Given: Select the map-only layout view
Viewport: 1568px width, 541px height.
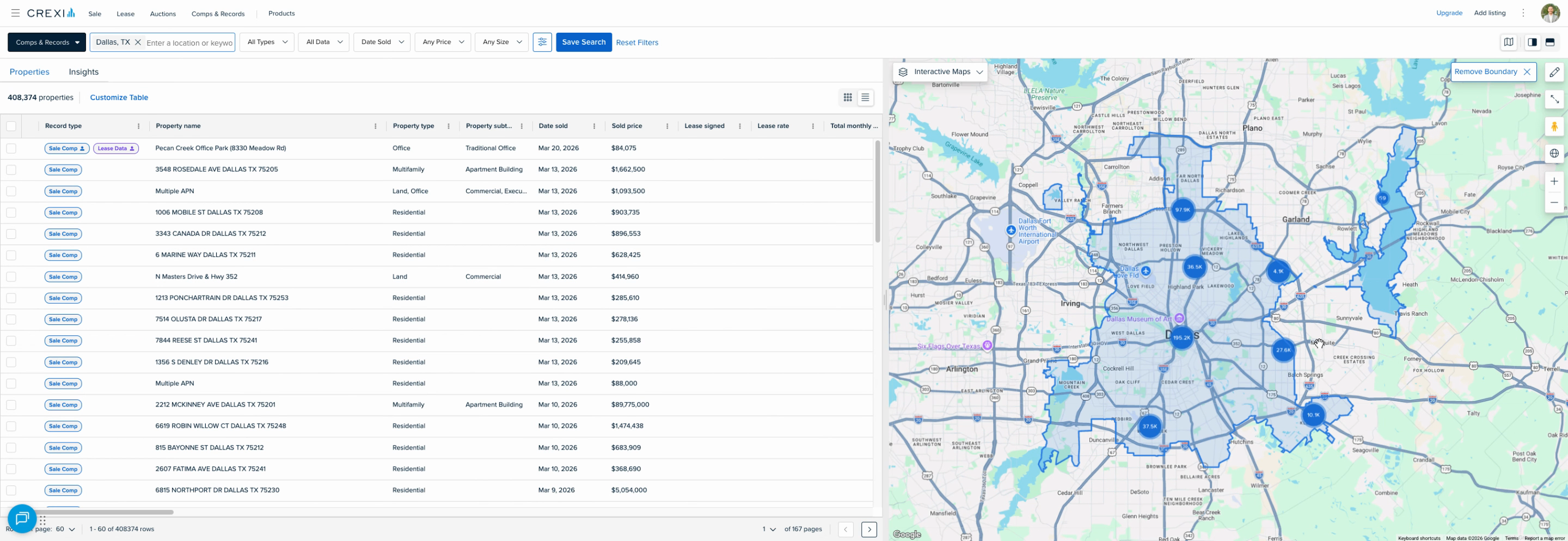Looking at the screenshot, I should pyautogui.click(x=1508, y=42).
